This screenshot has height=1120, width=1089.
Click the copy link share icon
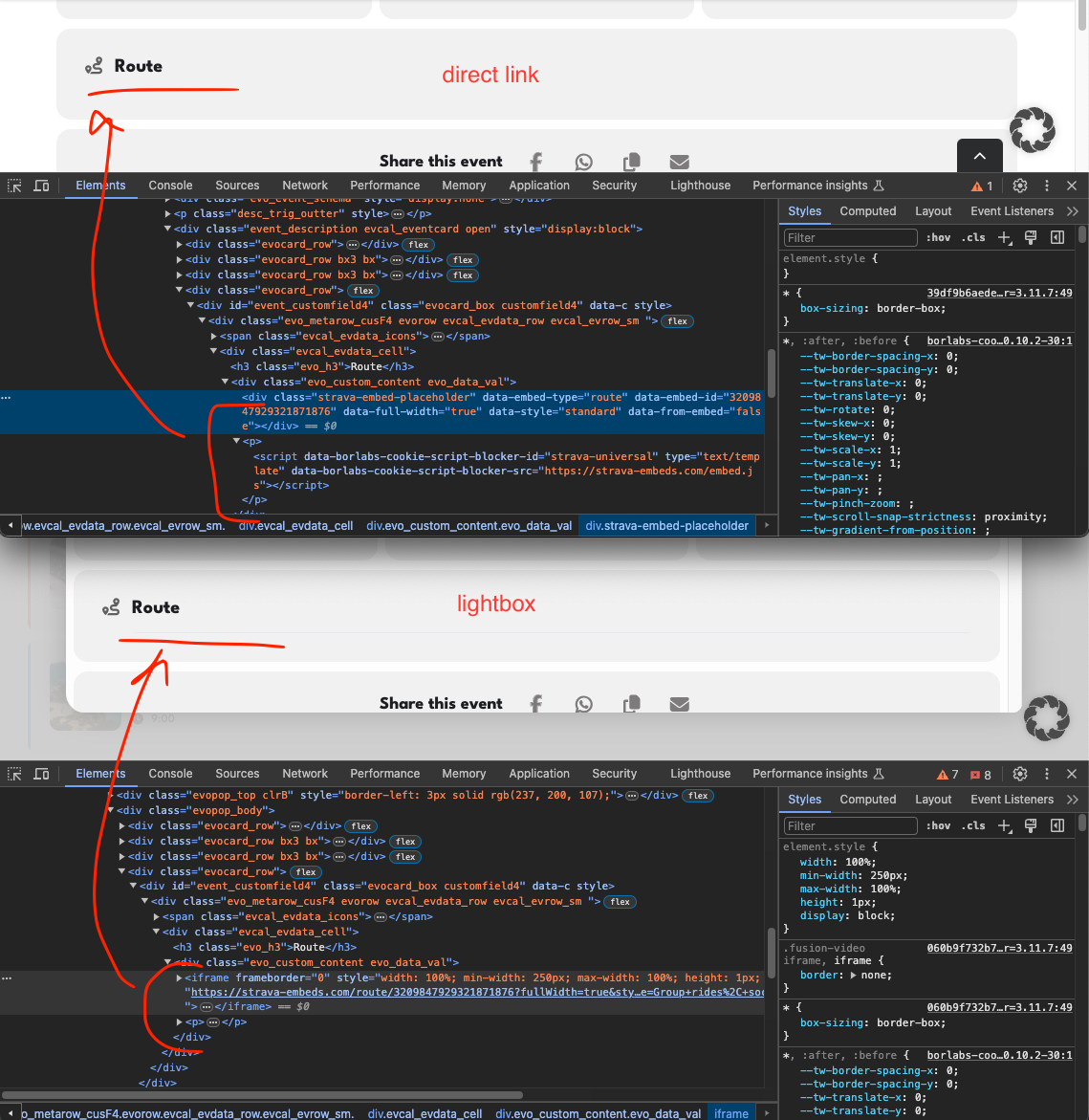click(x=631, y=162)
